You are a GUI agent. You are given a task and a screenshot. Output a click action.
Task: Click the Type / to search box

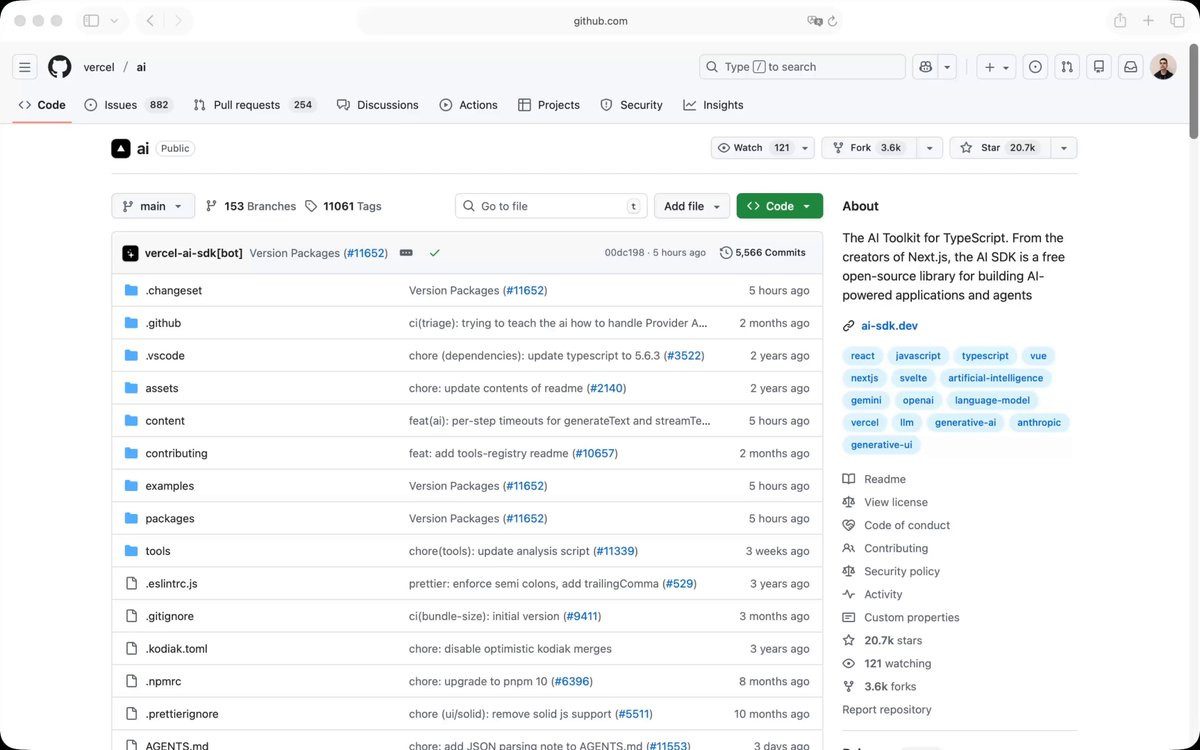(802, 67)
